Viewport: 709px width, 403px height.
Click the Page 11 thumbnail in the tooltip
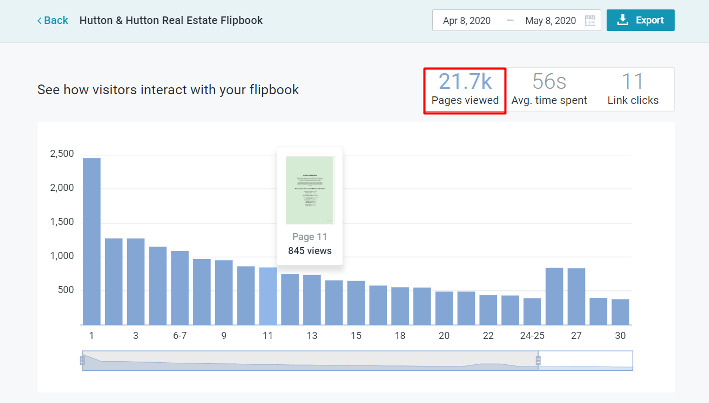[310, 190]
